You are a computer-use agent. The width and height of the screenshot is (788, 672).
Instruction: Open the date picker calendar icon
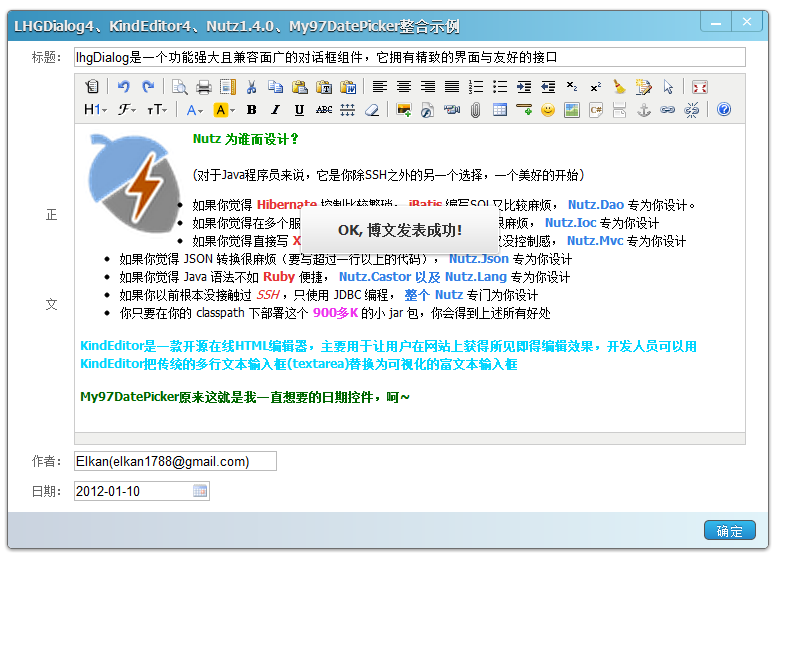[x=200, y=491]
